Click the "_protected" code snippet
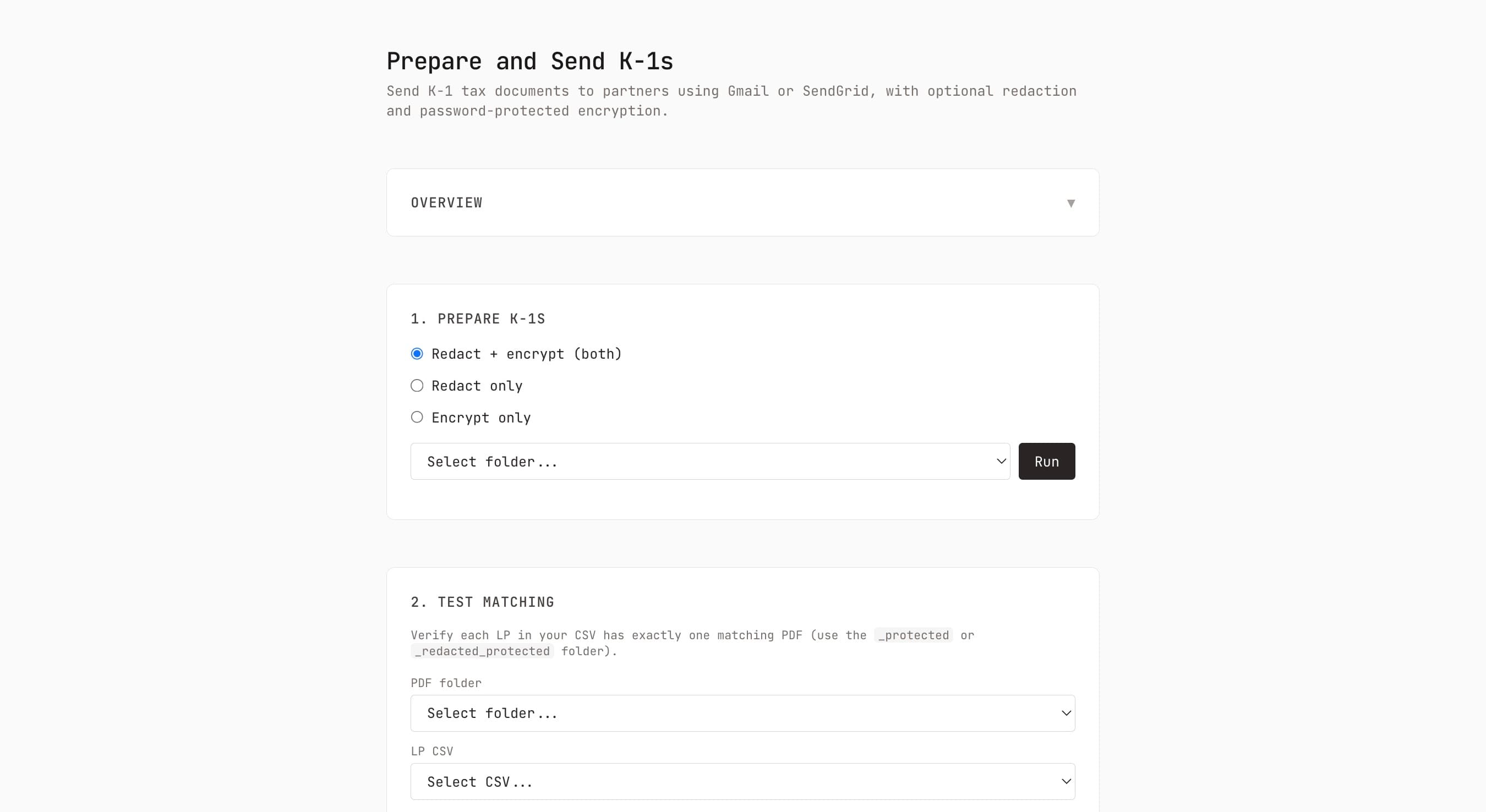Viewport: 1486px width, 812px height. pyautogui.click(x=913, y=635)
